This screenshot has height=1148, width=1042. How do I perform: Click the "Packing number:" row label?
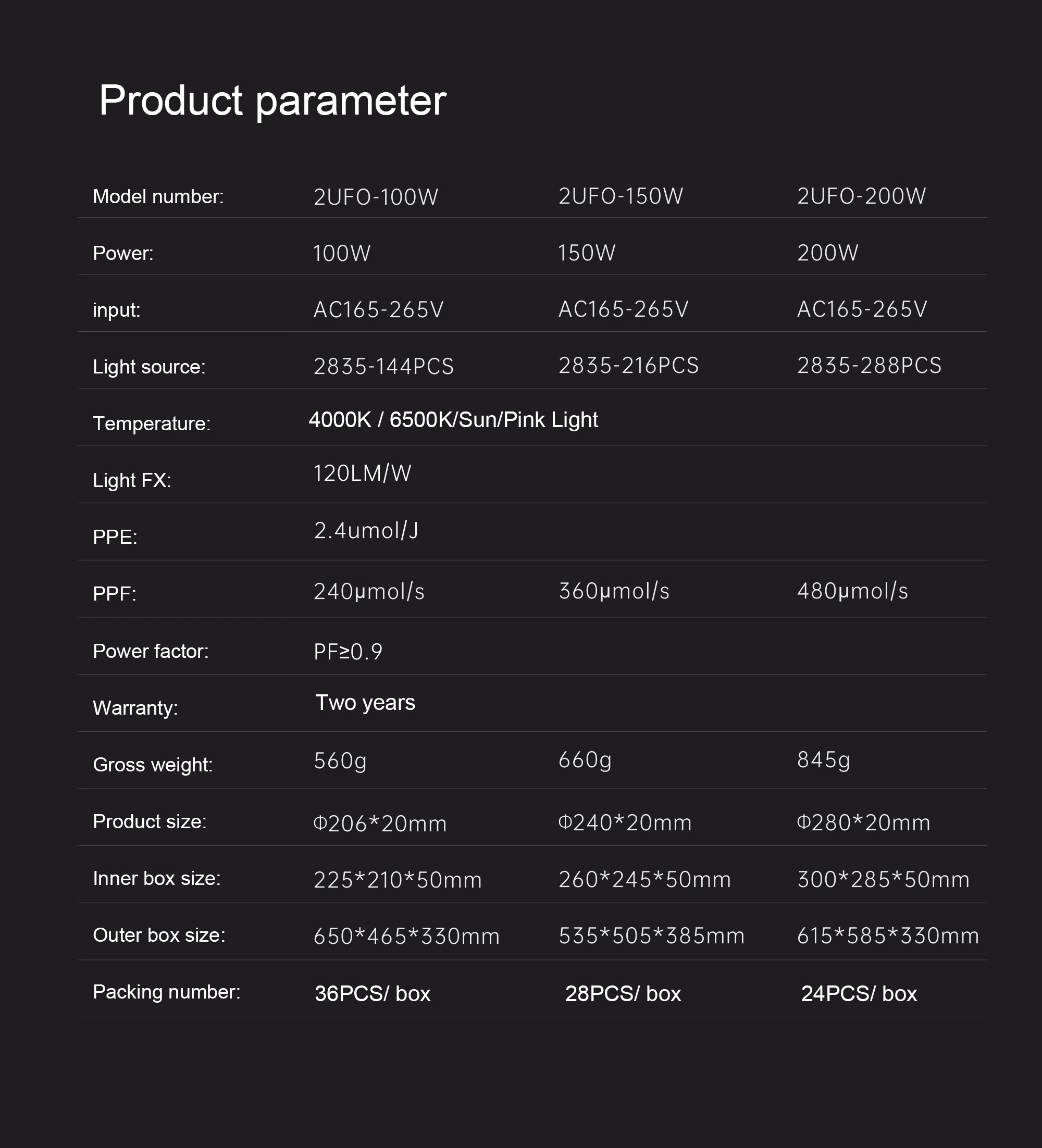pyautogui.click(x=166, y=992)
